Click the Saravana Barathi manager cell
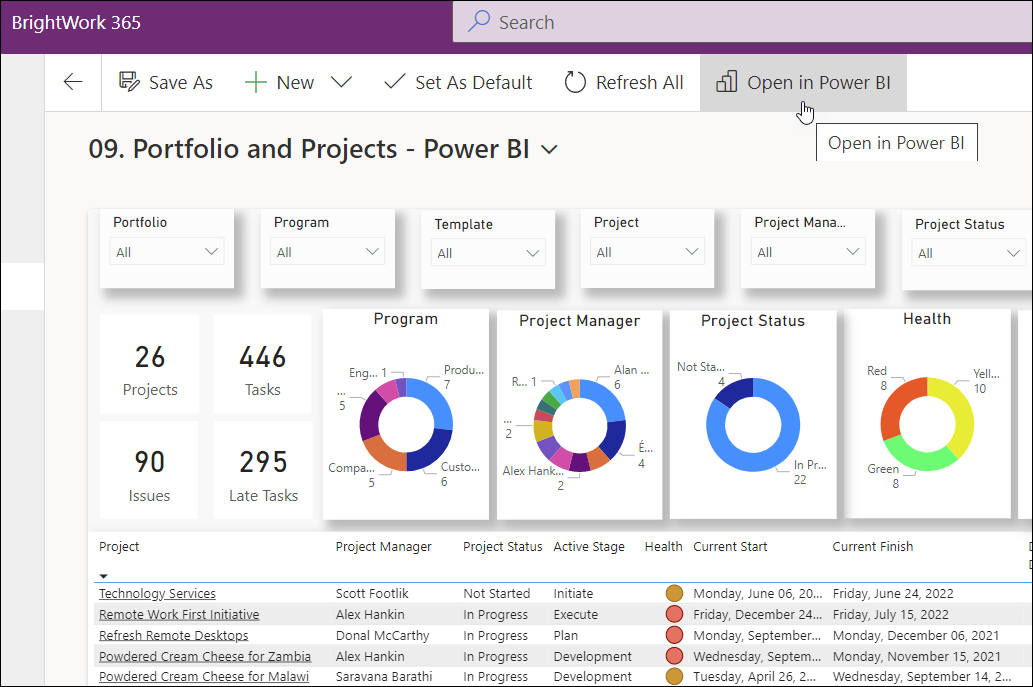1033x687 pixels. [x=384, y=676]
